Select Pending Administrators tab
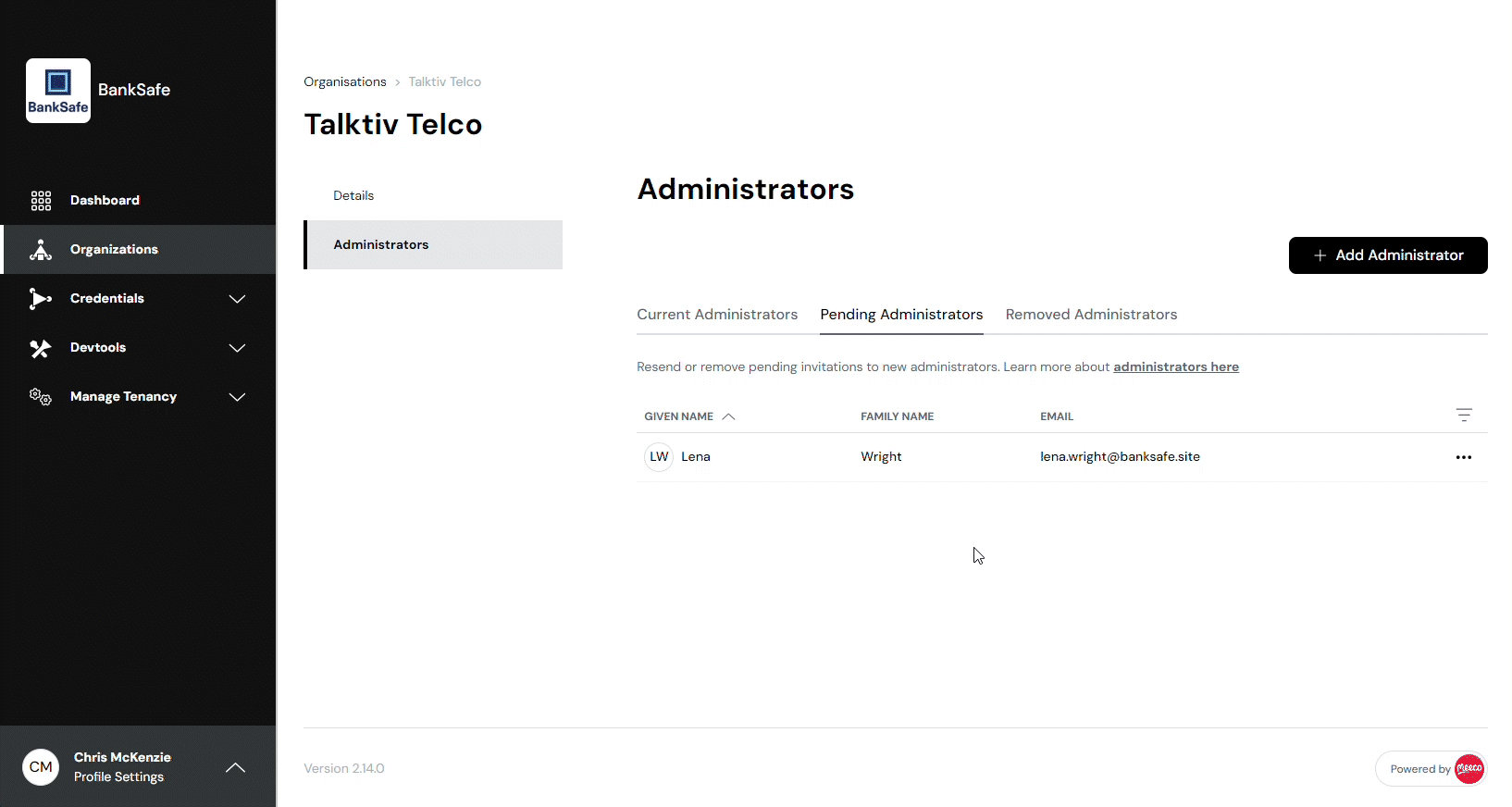This screenshot has height=807, width=1512. point(901,315)
